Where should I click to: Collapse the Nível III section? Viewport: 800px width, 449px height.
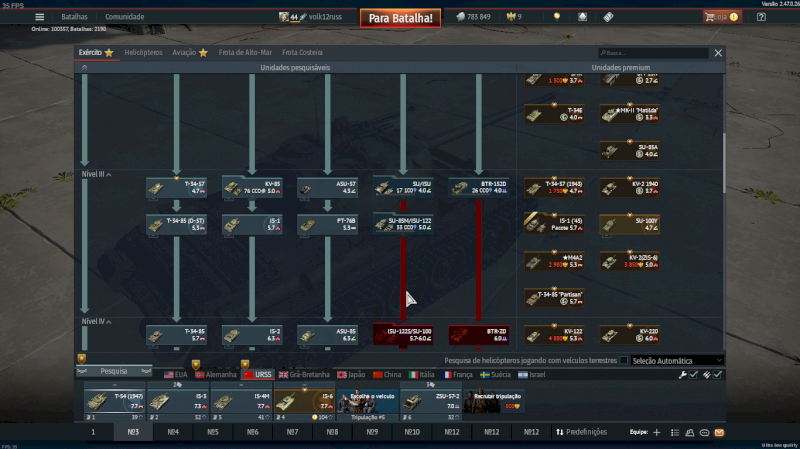[x=96, y=174]
